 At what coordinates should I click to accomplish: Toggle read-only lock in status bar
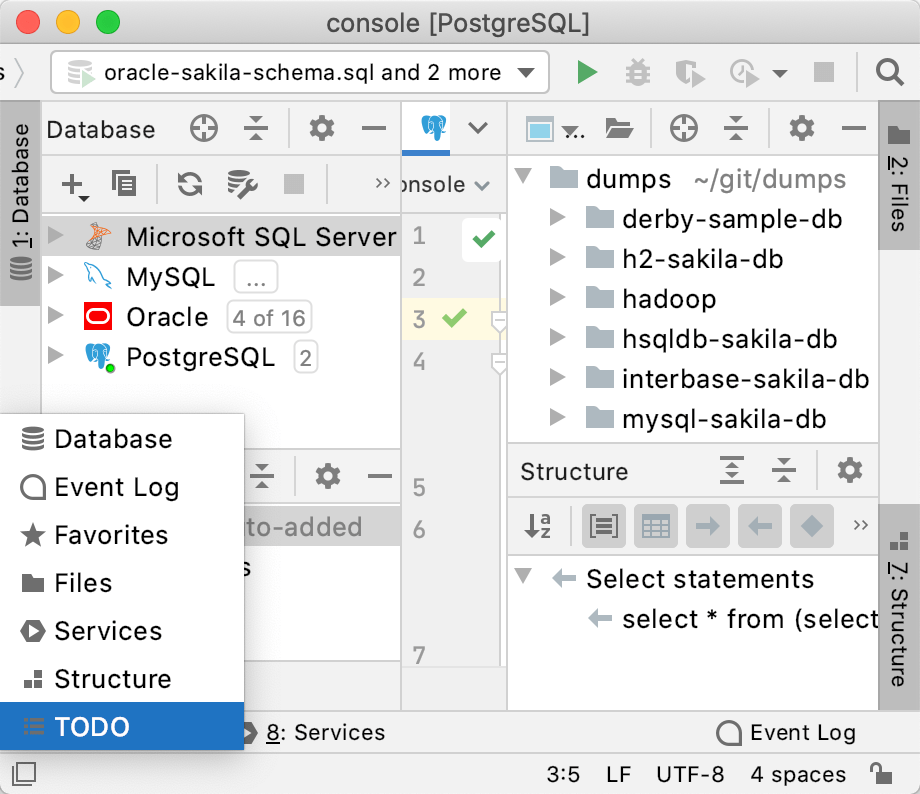881,774
